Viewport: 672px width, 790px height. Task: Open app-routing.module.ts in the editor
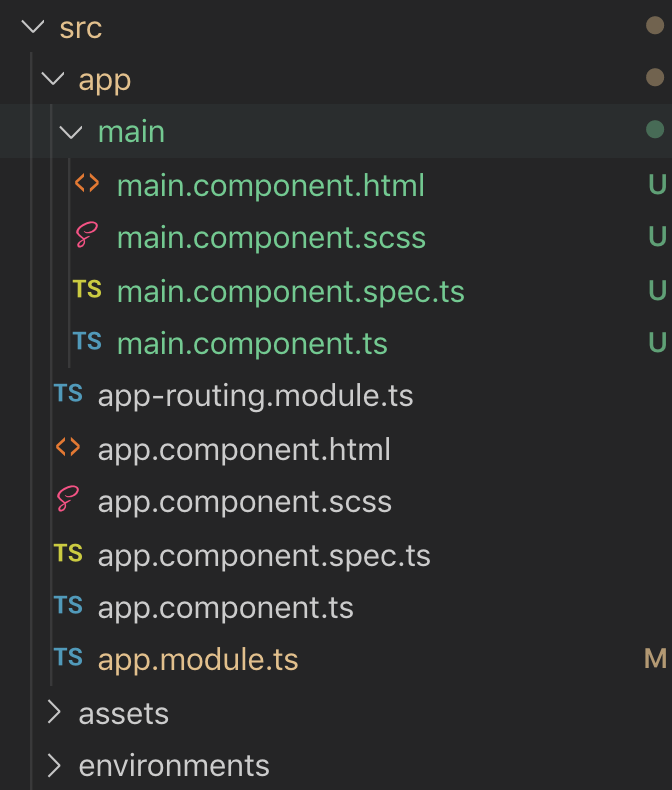coord(255,396)
